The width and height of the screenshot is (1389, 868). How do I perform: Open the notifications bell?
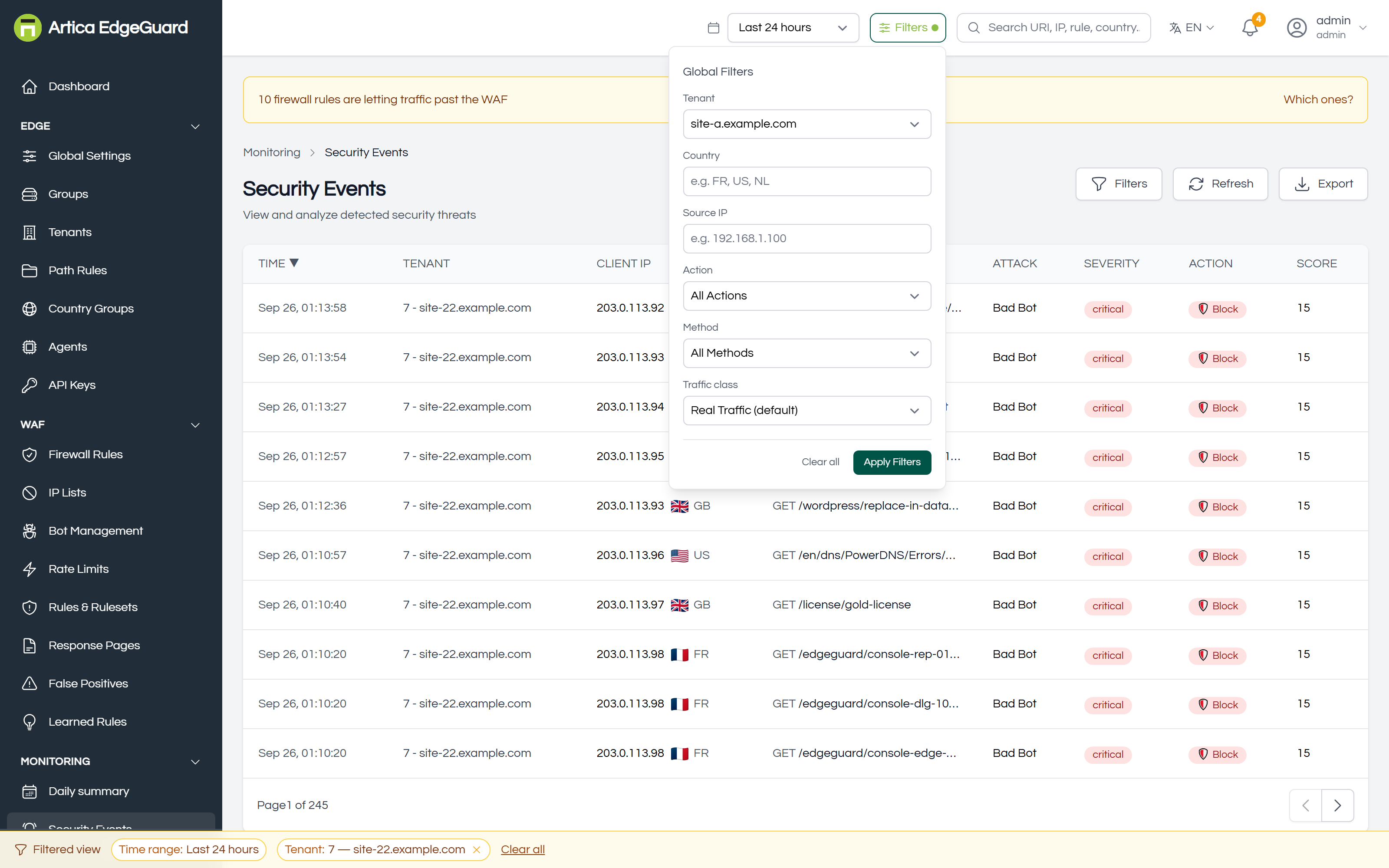click(1250, 27)
